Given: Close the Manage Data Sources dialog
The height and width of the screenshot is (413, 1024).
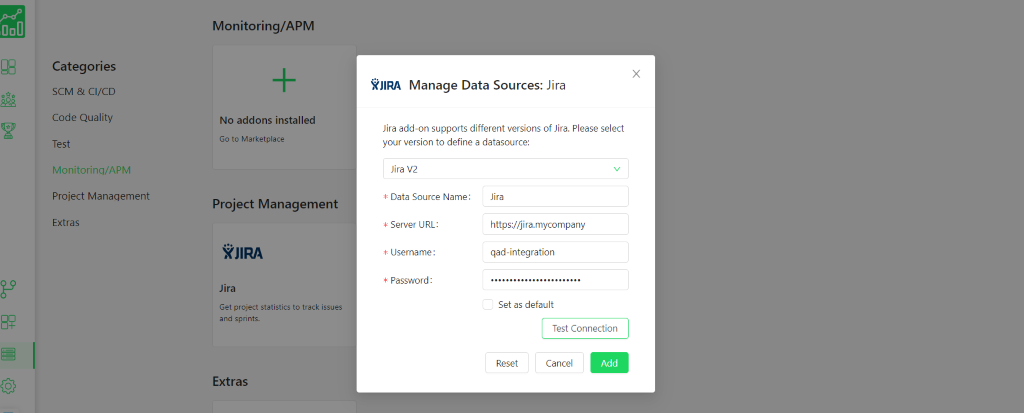Looking at the screenshot, I should (636, 74).
